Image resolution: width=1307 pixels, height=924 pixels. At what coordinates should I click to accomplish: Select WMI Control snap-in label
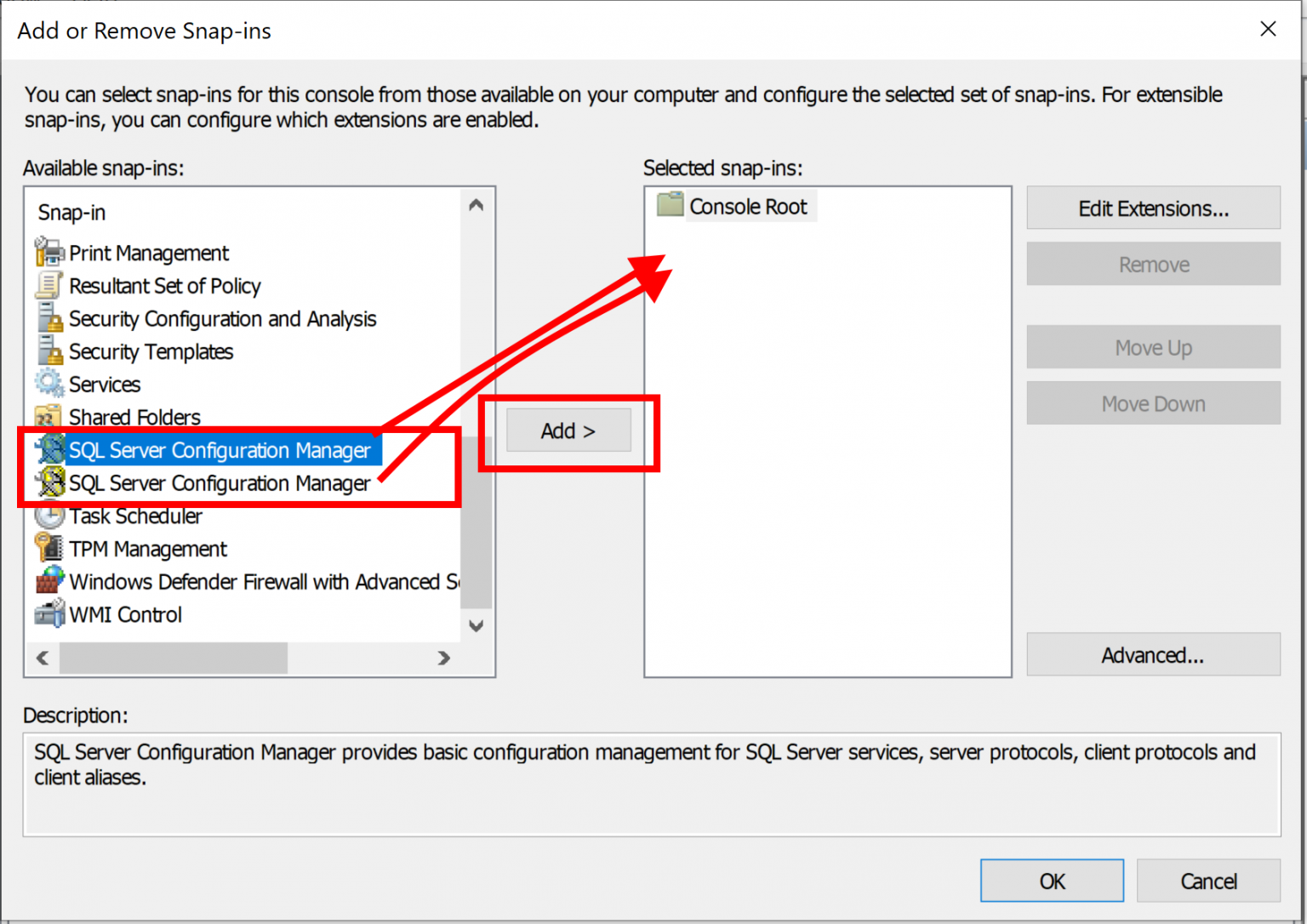point(125,615)
